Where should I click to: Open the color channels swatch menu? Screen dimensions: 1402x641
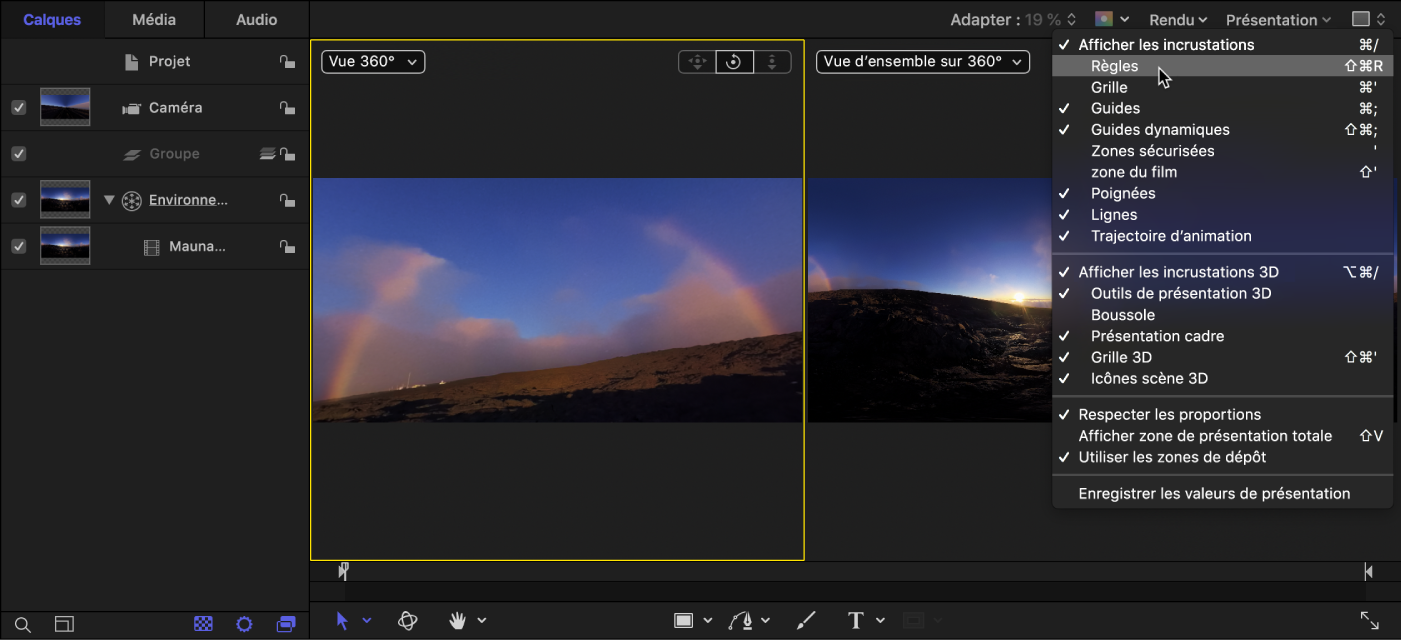point(1111,19)
